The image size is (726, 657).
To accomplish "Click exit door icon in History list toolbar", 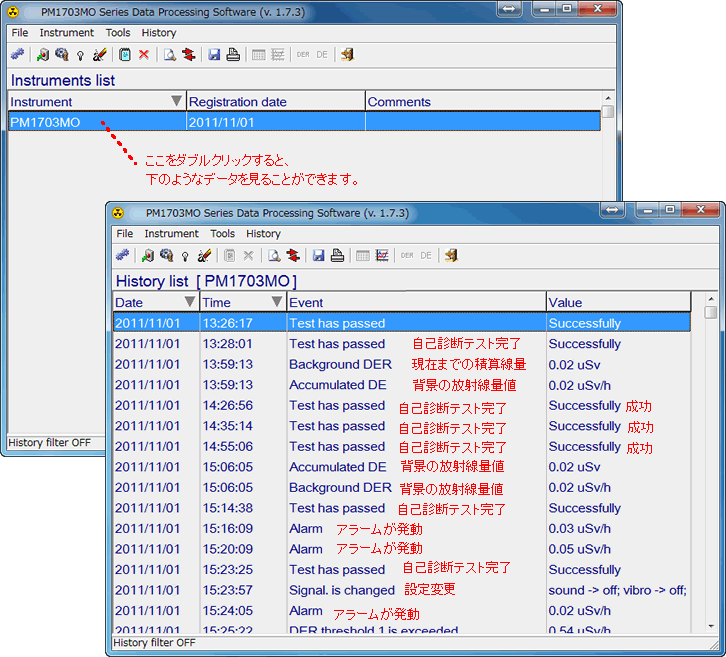I will [451, 255].
